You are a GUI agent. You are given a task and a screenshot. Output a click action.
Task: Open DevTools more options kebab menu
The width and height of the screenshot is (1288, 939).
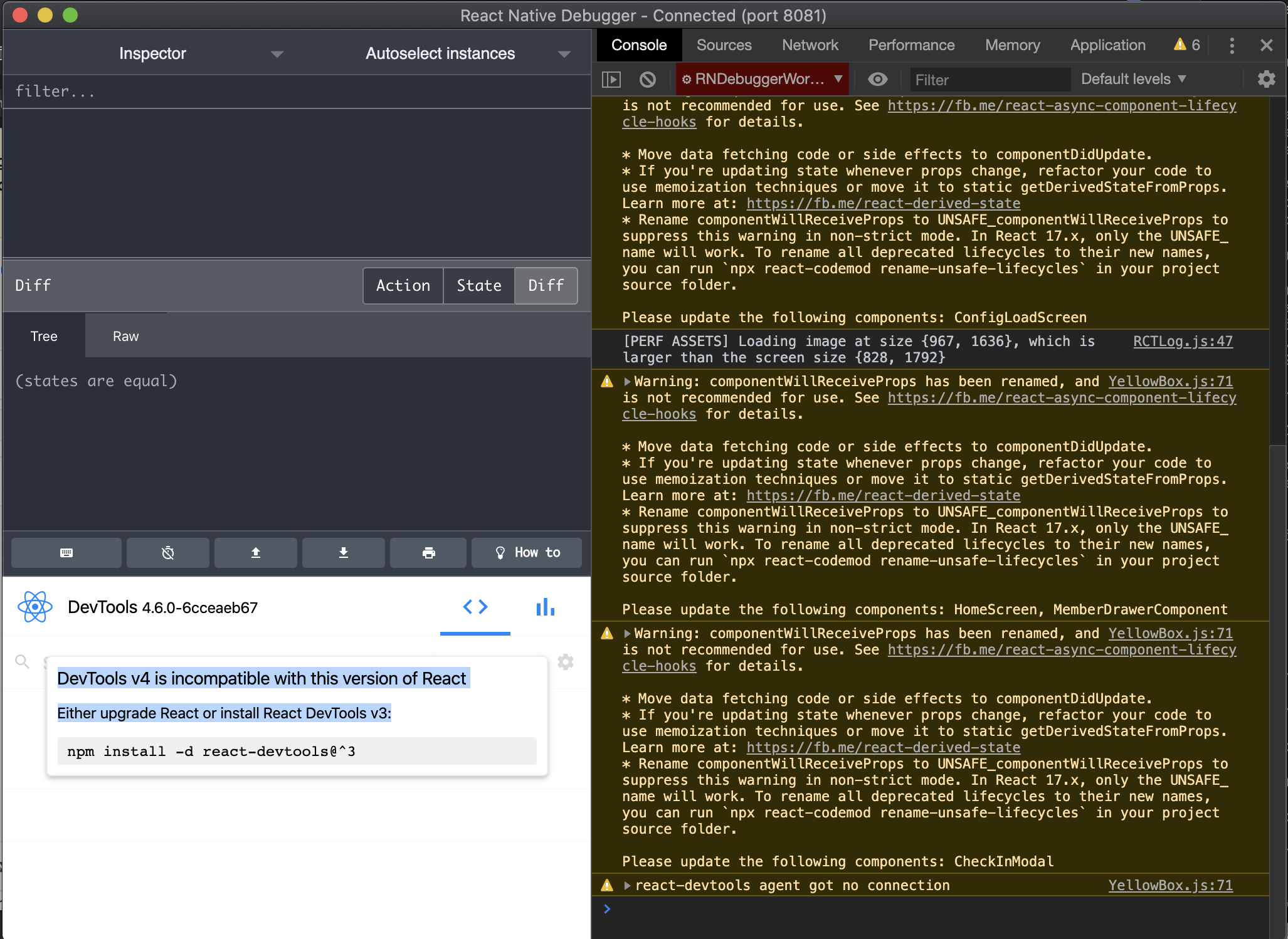click(x=1232, y=45)
